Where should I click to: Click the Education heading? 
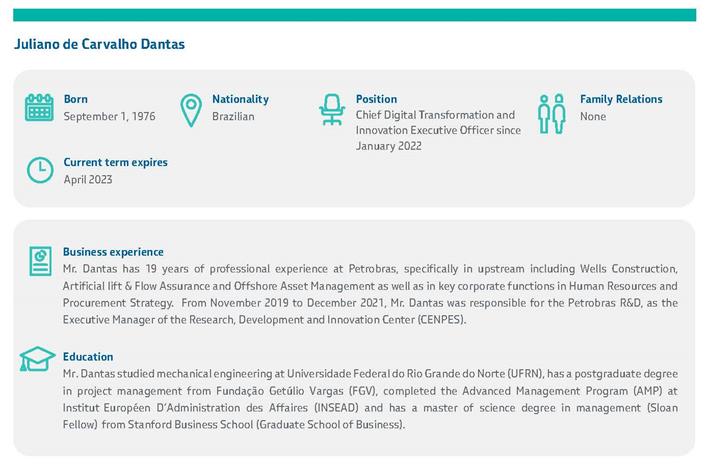click(88, 356)
